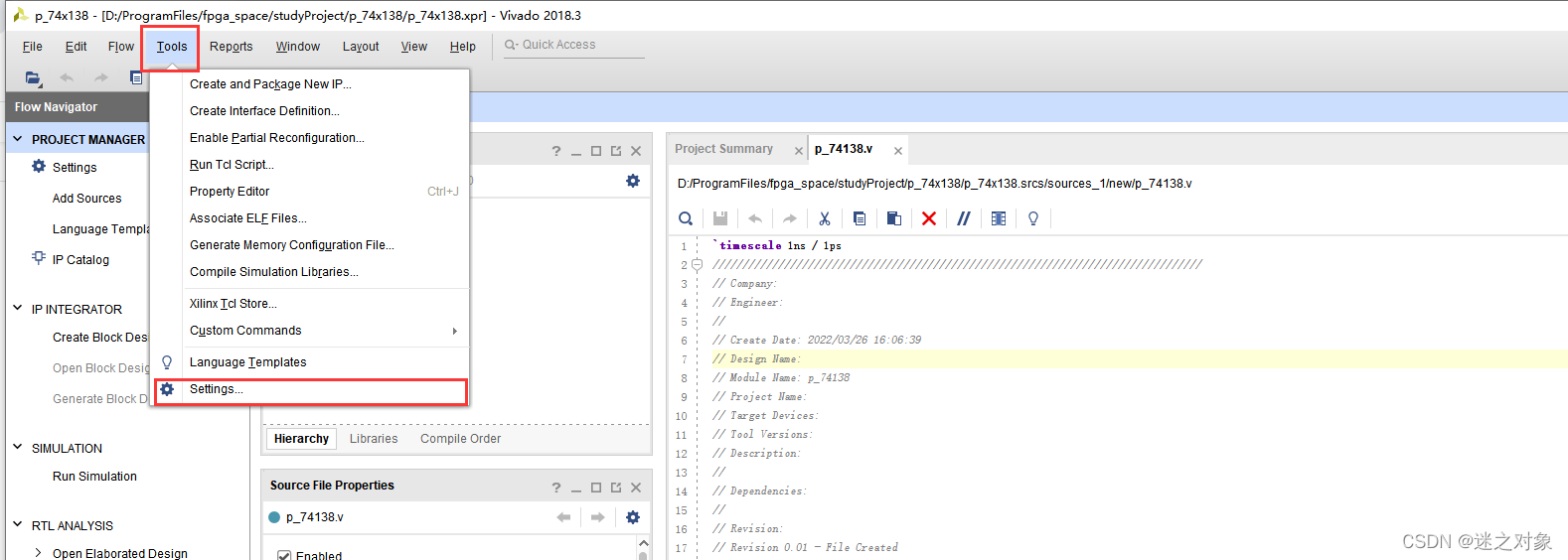Click the save file icon in editor toolbar

[x=720, y=218]
